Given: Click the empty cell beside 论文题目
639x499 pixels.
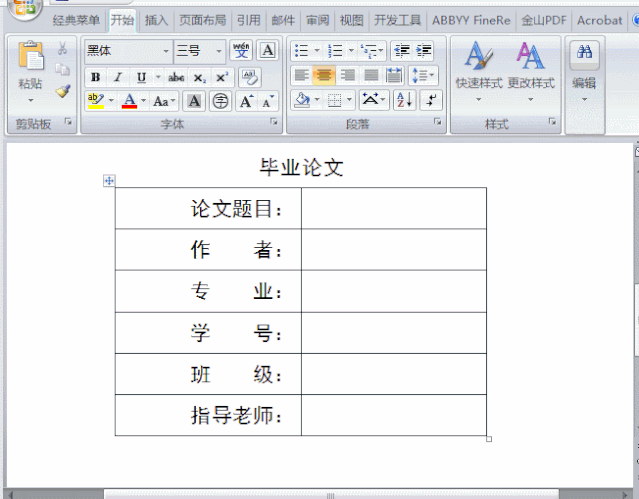Looking at the screenshot, I should pyautogui.click(x=394, y=208).
